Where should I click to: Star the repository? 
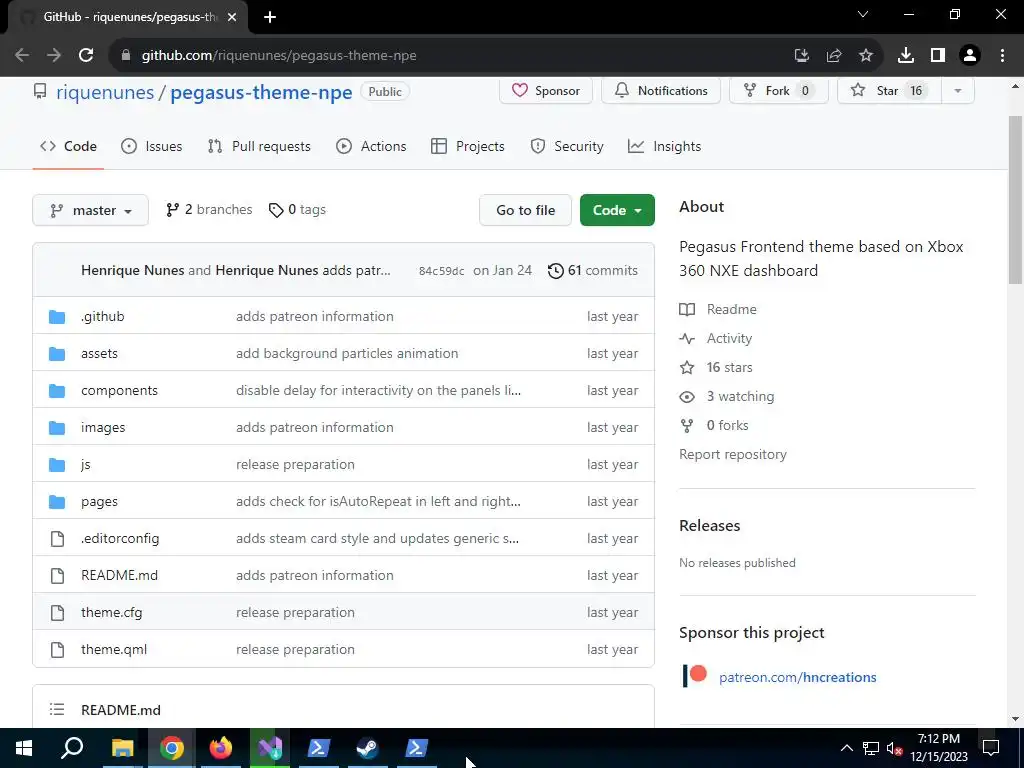point(889,91)
